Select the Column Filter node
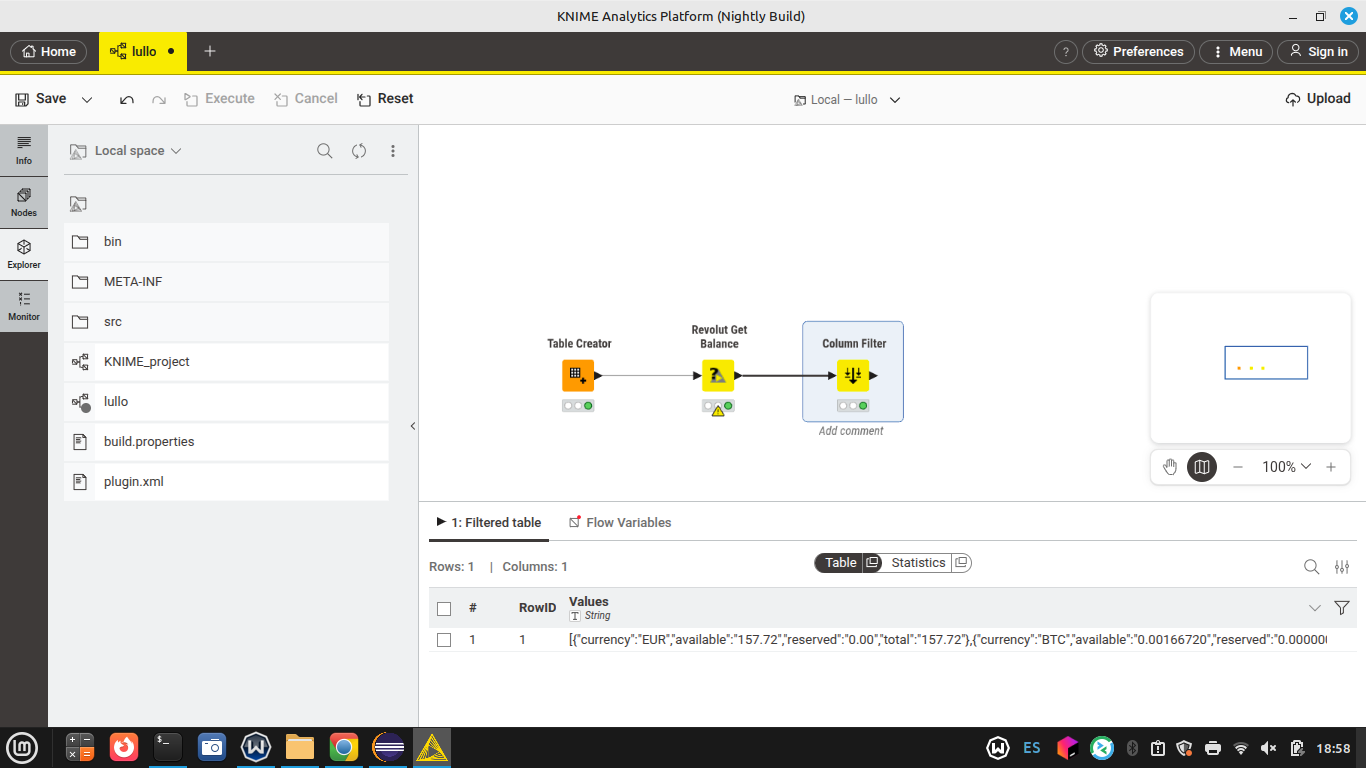The width and height of the screenshot is (1366, 768). (x=853, y=376)
